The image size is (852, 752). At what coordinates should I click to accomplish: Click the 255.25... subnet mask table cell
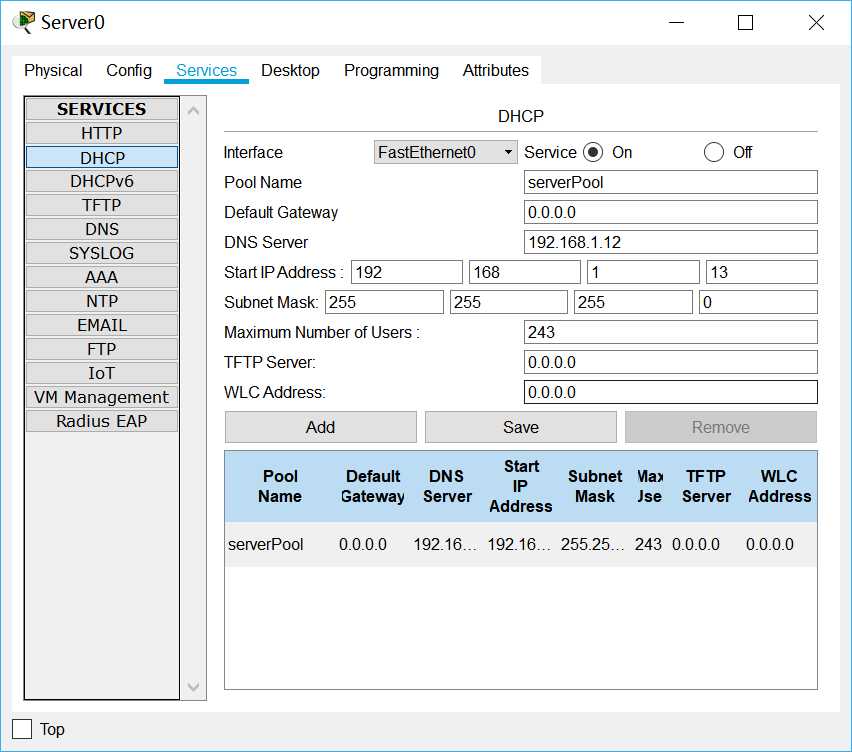592,544
